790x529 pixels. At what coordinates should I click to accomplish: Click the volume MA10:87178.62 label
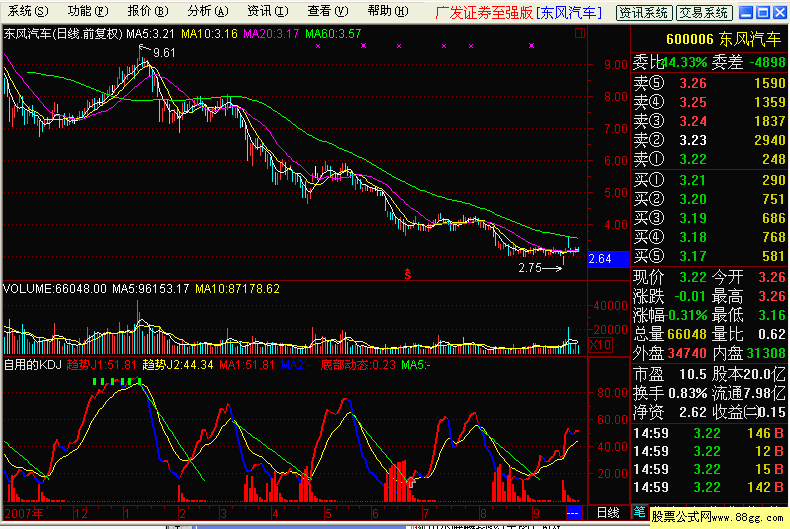pos(237,289)
